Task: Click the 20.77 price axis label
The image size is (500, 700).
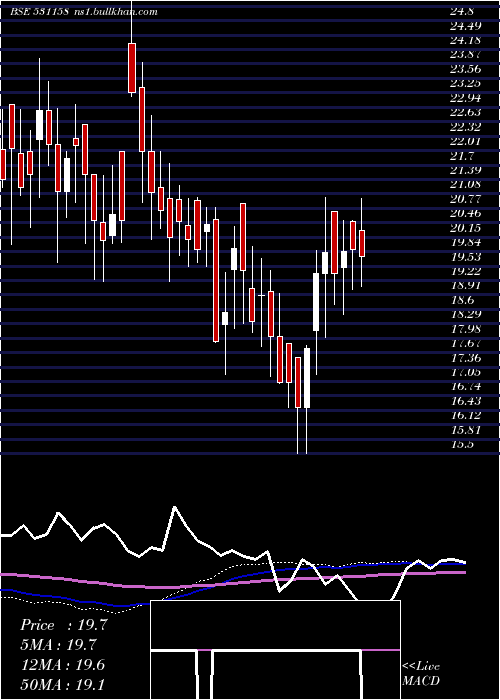Action: click(x=465, y=199)
